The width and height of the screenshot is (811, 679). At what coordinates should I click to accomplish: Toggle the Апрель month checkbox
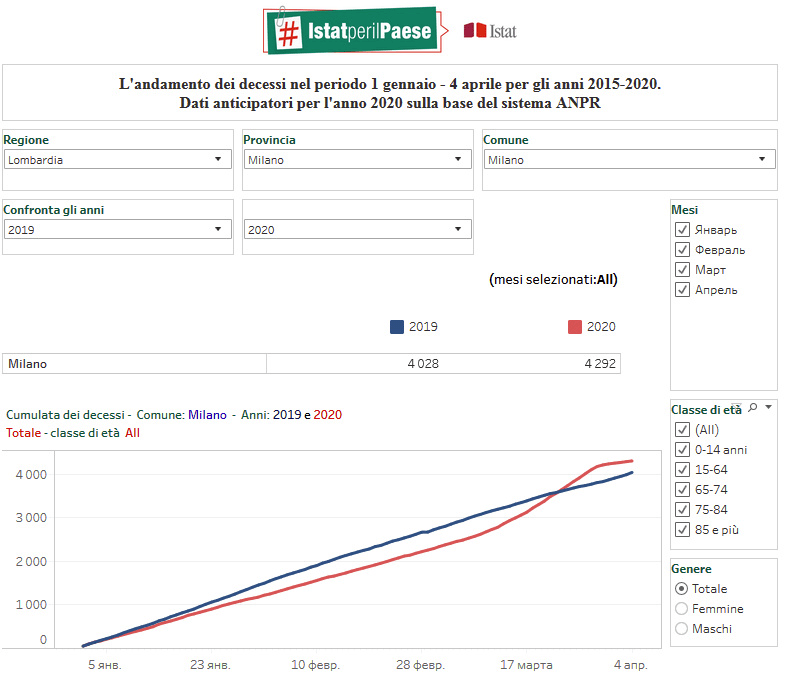[683, 290]
